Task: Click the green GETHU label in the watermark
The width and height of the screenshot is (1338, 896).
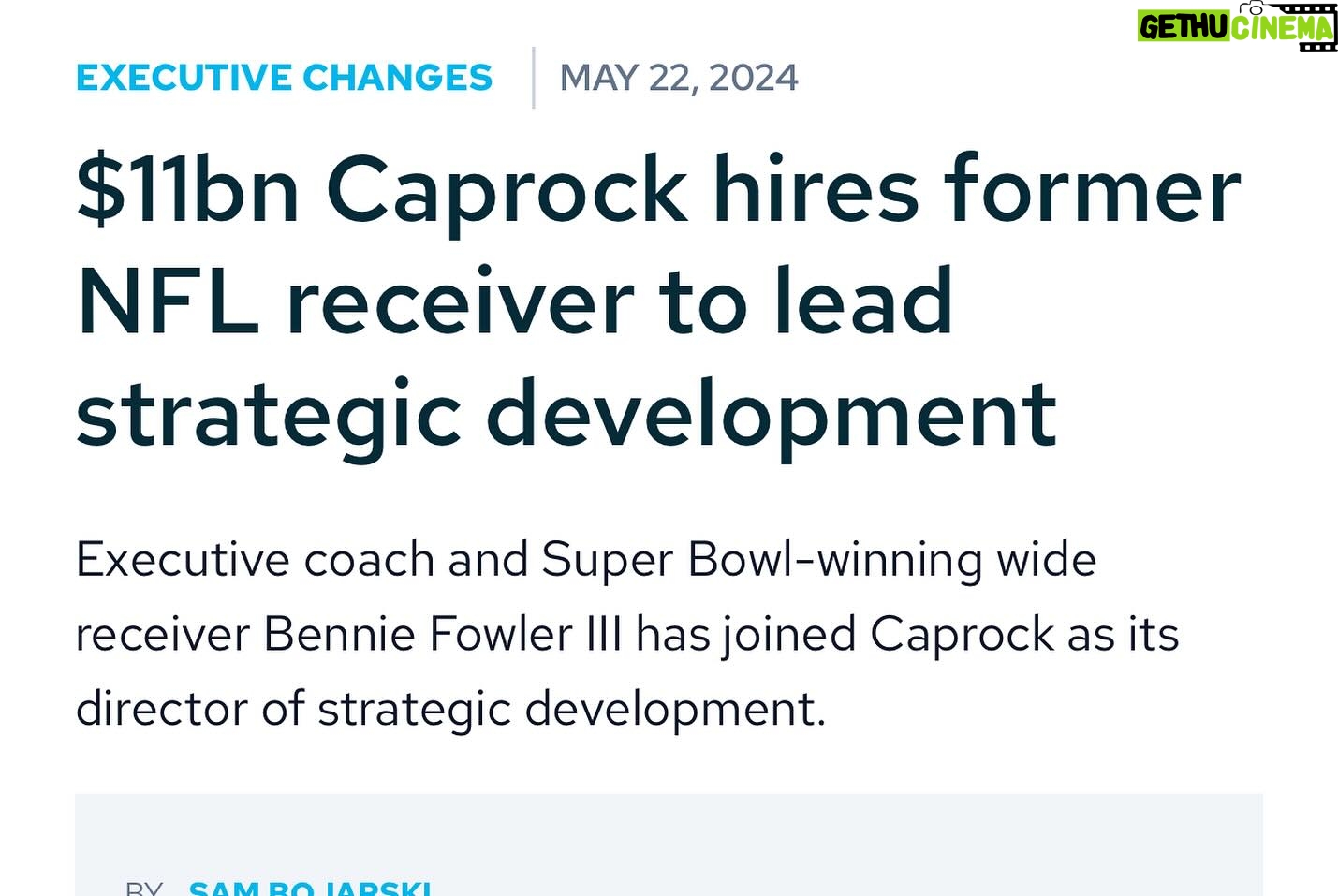Action: pyautogui.click(x=1183, y=26)
